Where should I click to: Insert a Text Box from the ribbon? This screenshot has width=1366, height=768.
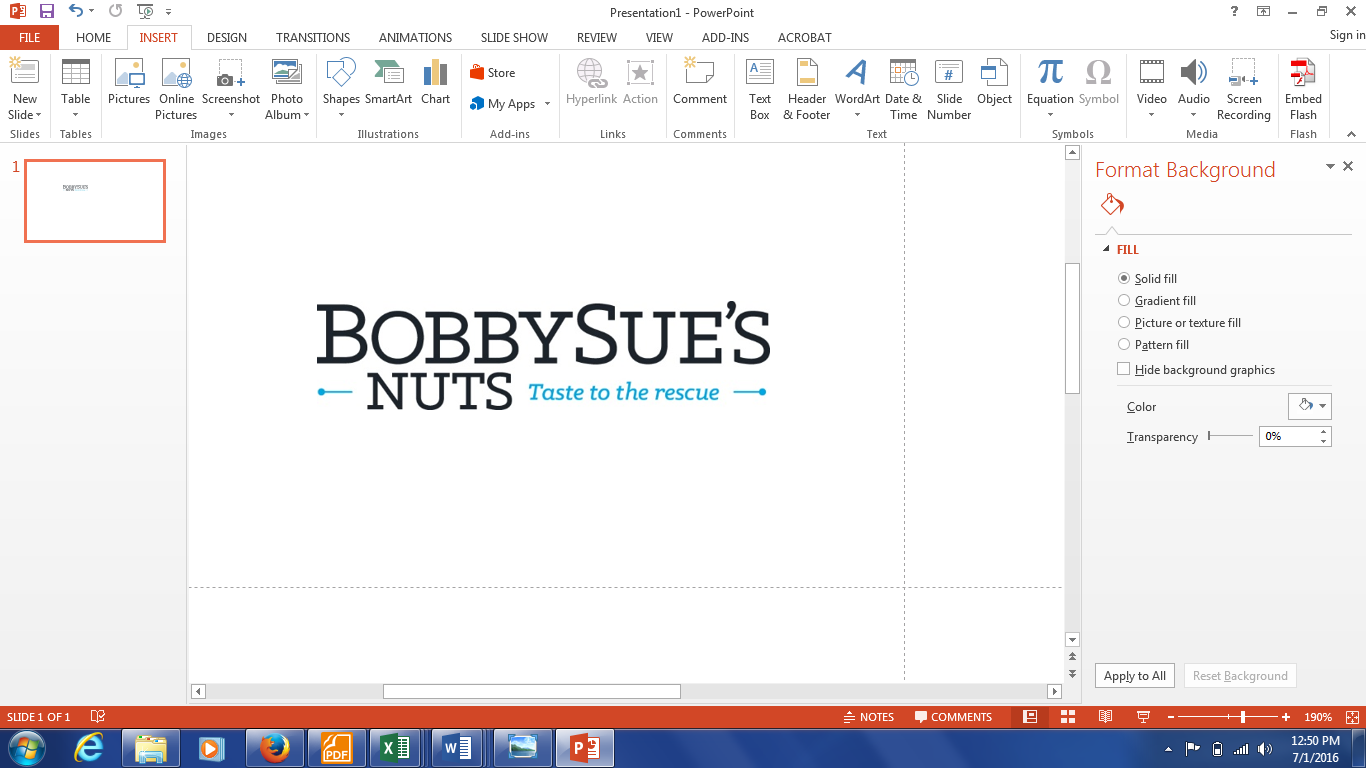click(760, 88)
